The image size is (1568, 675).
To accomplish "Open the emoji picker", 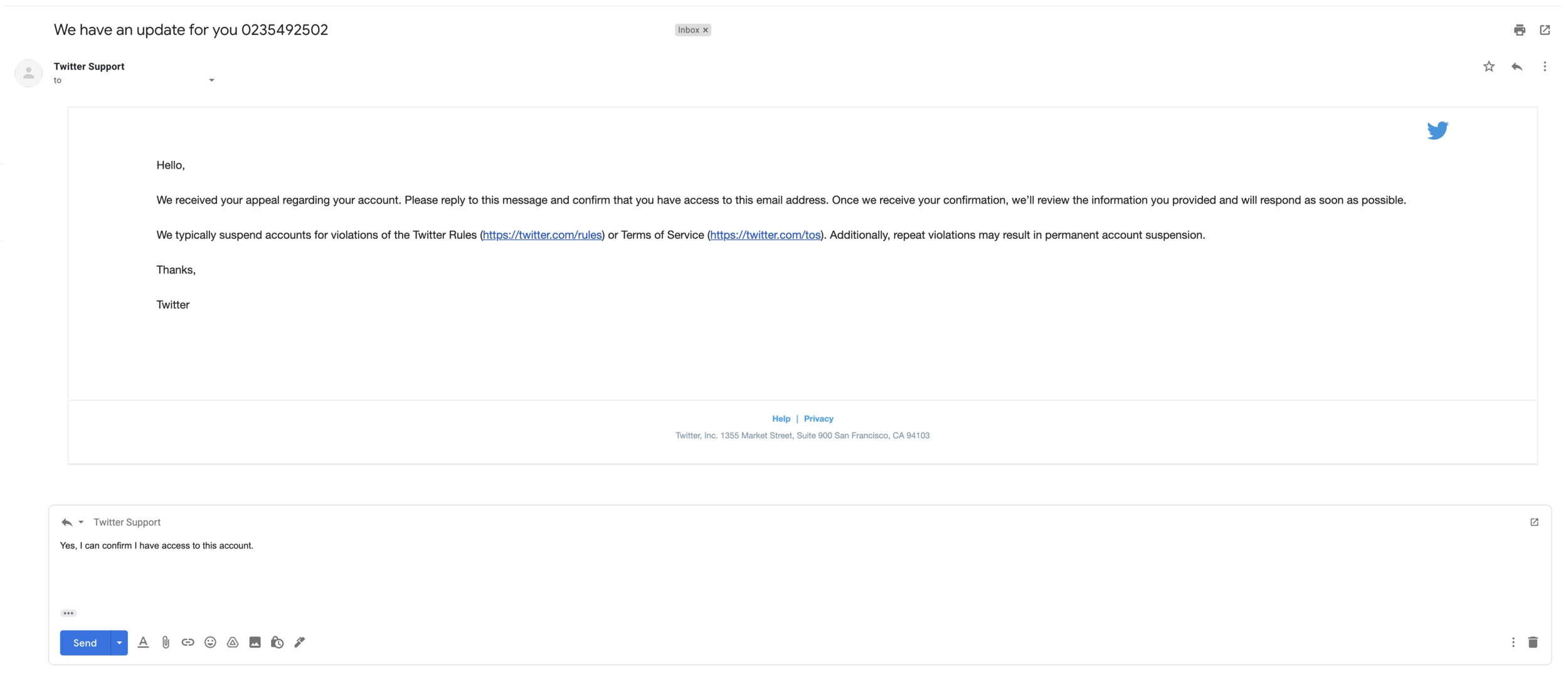I will [210, 642].
